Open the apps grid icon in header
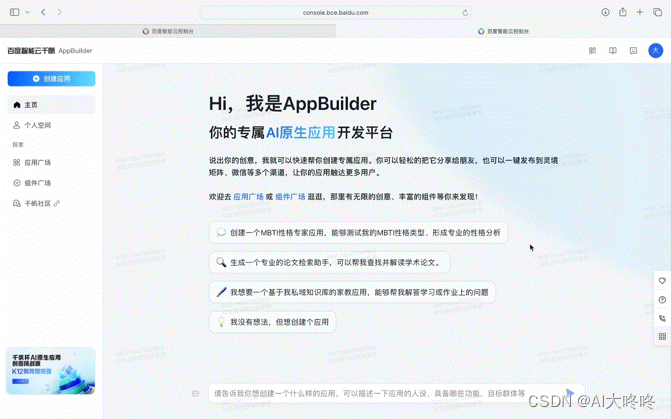 tap(592, 51)
